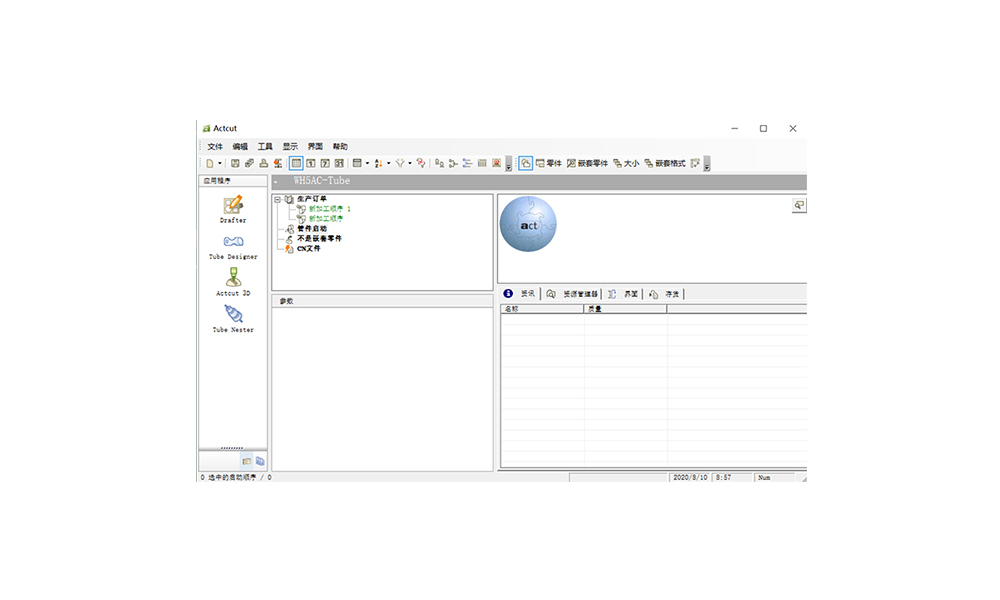Open the 工具 menu
Screen dimensions: 1000x600
click(265, 147)
